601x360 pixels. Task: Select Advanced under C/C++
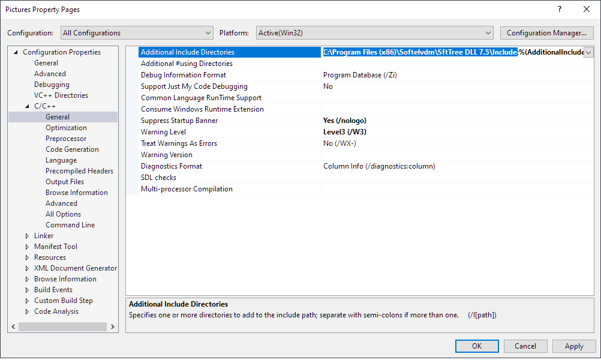(61, 203)
